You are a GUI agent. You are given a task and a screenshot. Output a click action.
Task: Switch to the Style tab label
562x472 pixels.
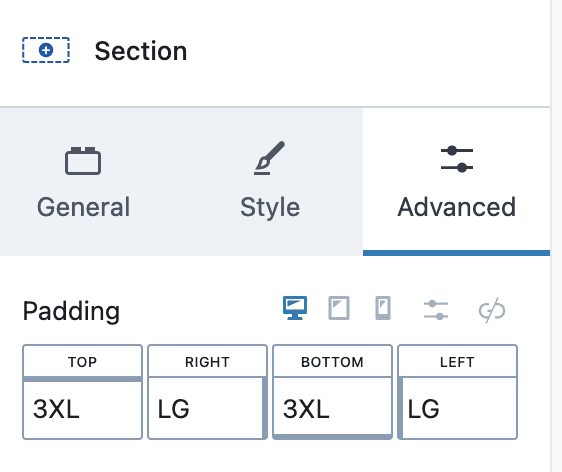click(x=270, y=208)
